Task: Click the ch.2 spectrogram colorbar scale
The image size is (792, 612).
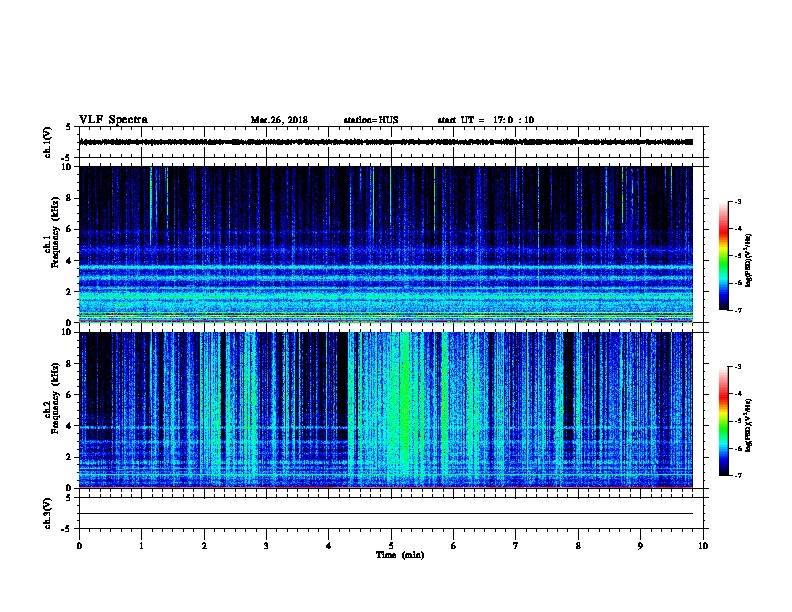Action: [724, 421]
